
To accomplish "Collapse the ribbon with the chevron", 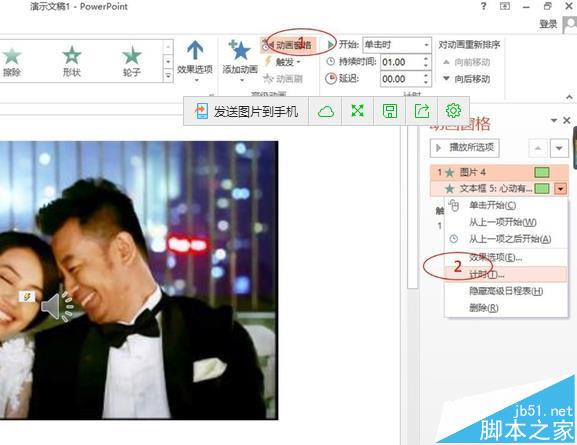I will [569, 97].
